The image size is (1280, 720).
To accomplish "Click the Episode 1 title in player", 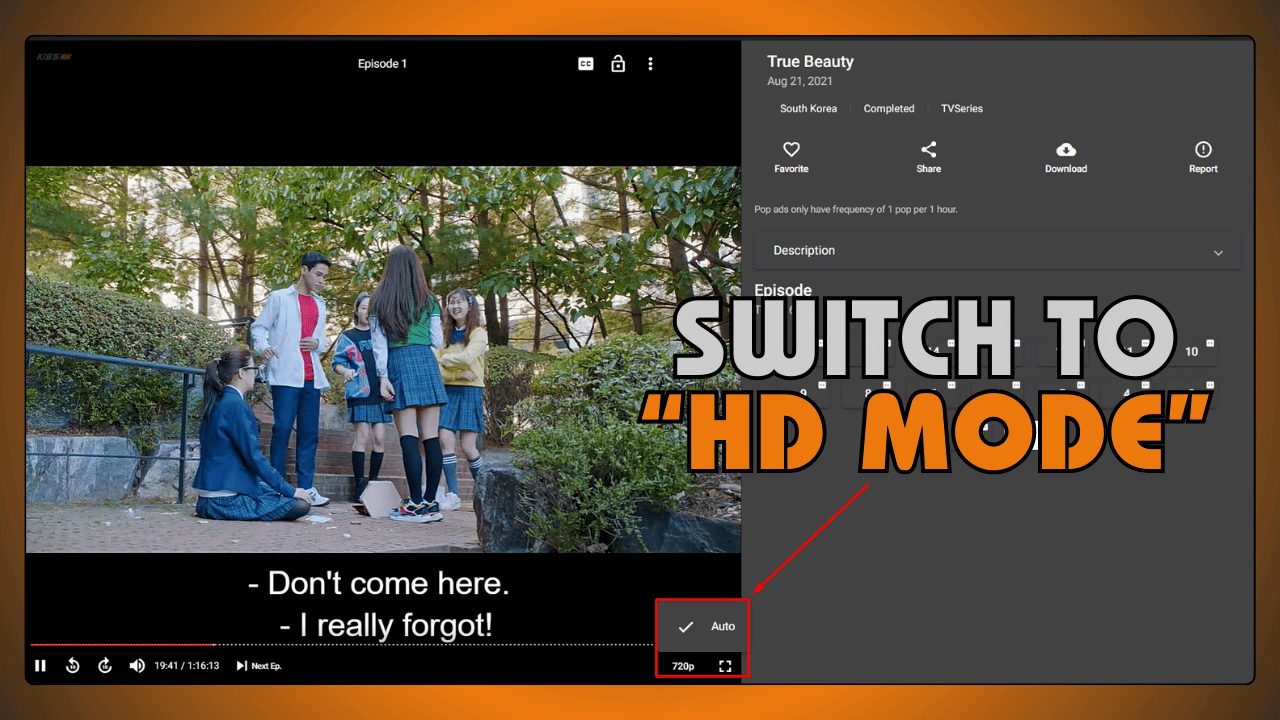I will [x=382, y=64].
